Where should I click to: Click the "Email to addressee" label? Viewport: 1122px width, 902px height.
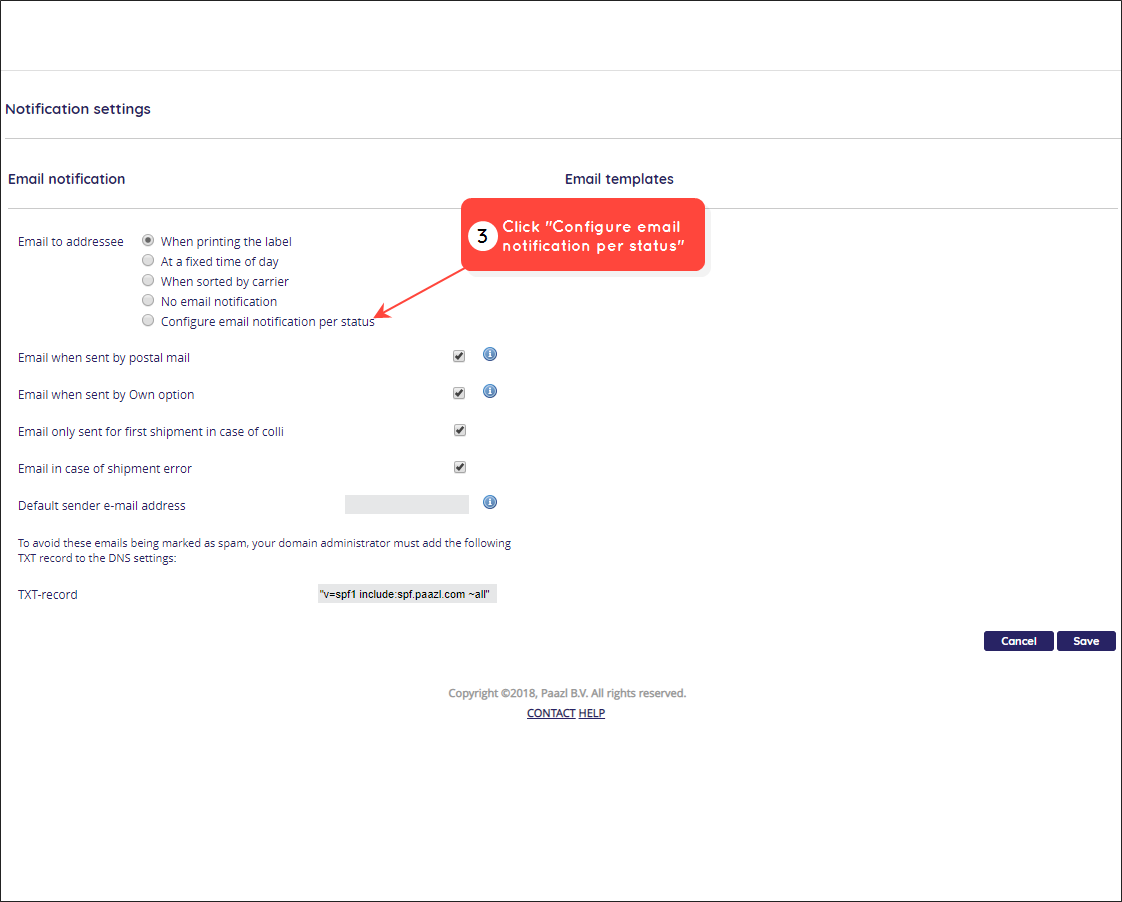click(x=71, y=242)
